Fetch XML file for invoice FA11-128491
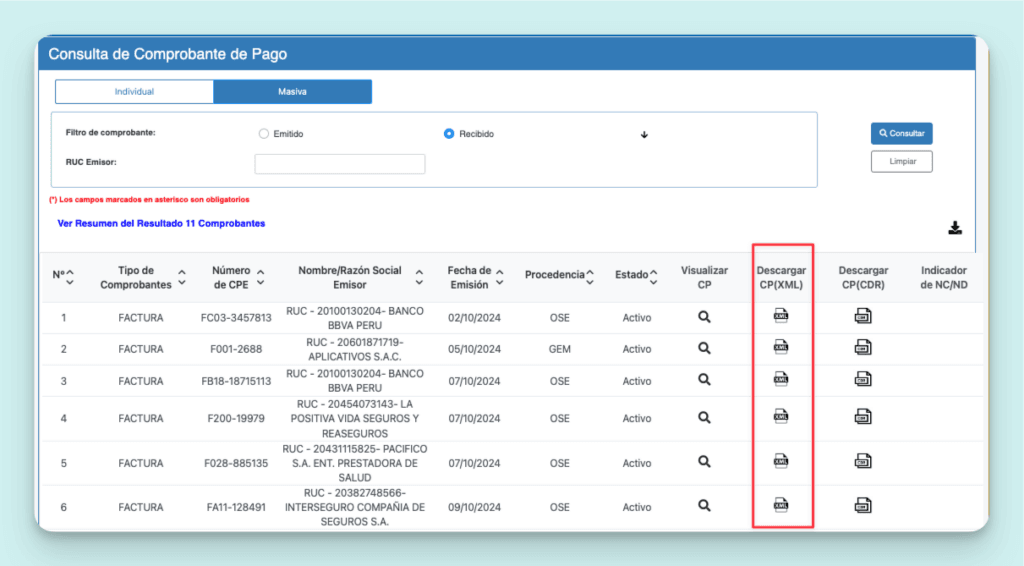 (780, 505)
